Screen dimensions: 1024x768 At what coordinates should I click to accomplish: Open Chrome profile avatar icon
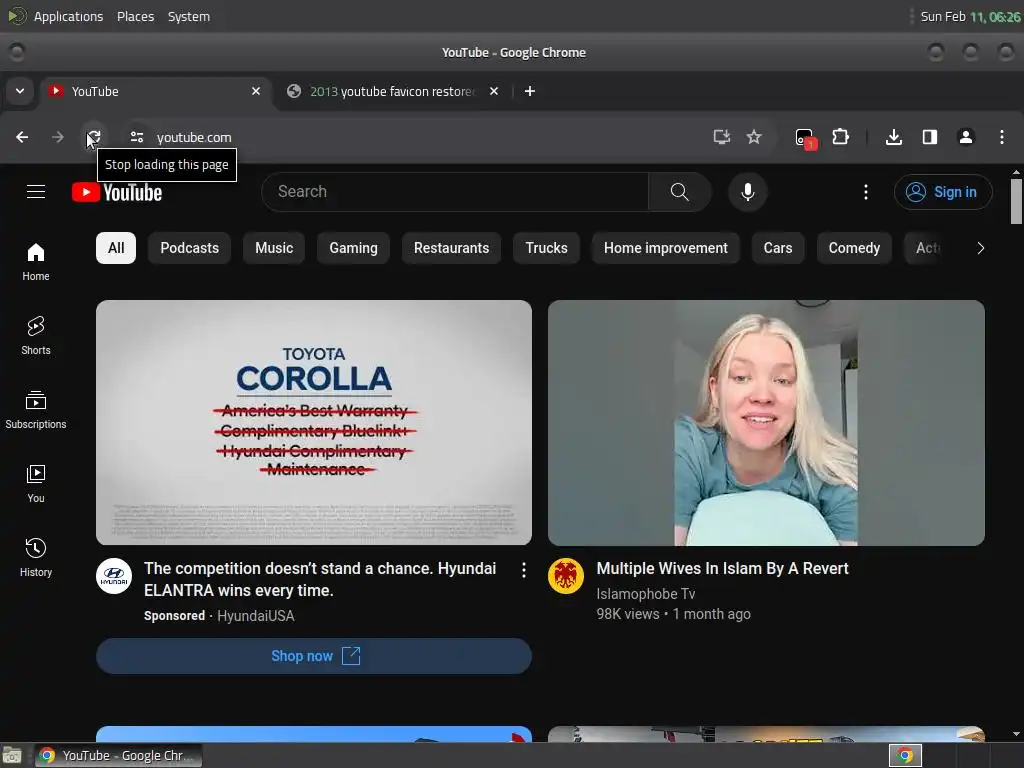966,137
